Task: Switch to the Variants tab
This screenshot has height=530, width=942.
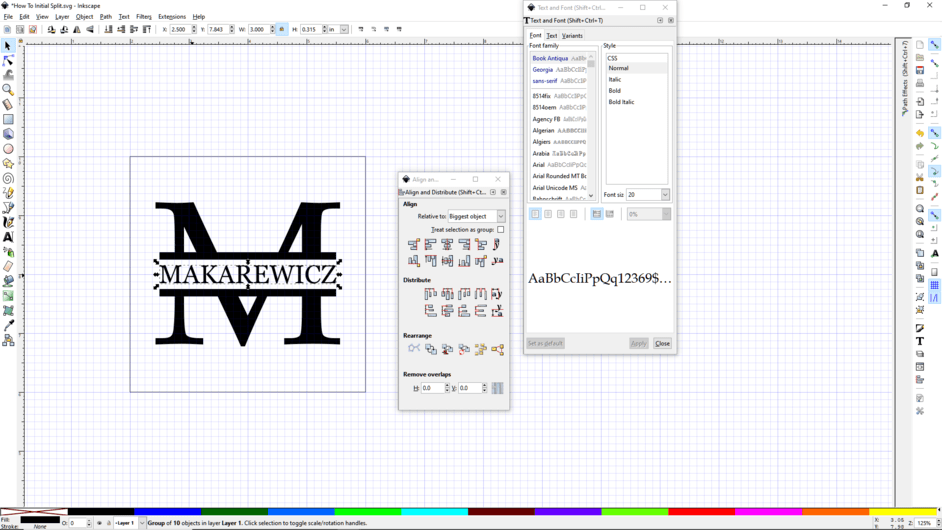Action: pyautogui.click(x=572, y=35)
